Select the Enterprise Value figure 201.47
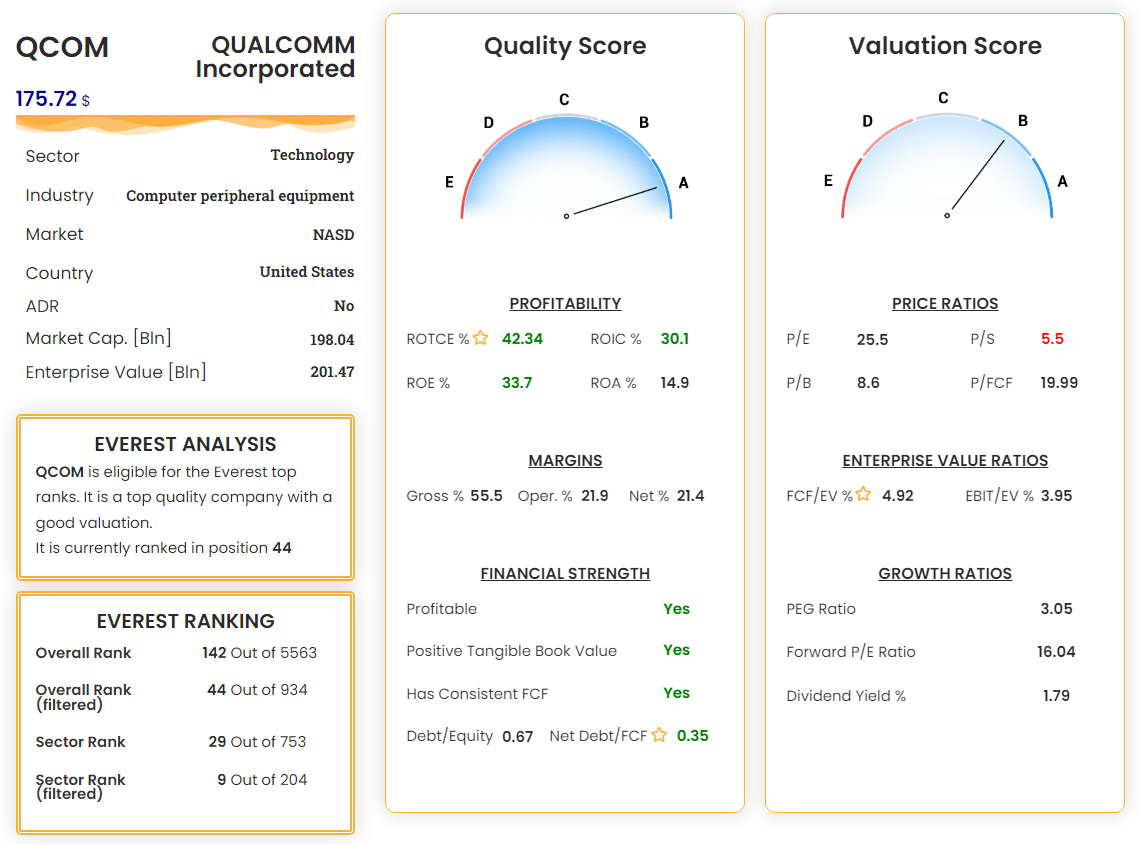This screenshot has height=844, width=1140. pyautogui.click(x=332, y=372)
